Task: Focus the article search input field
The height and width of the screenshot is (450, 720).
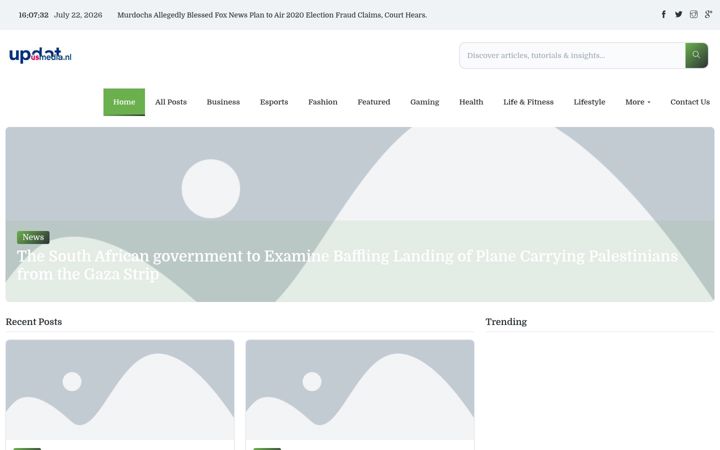Action: coord(572,55)
